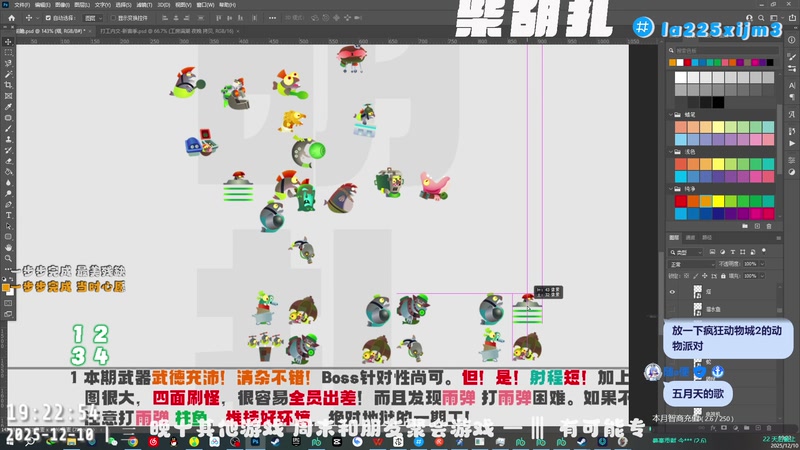
Task: Select the Eraser tool
Action: coord(8,161)
